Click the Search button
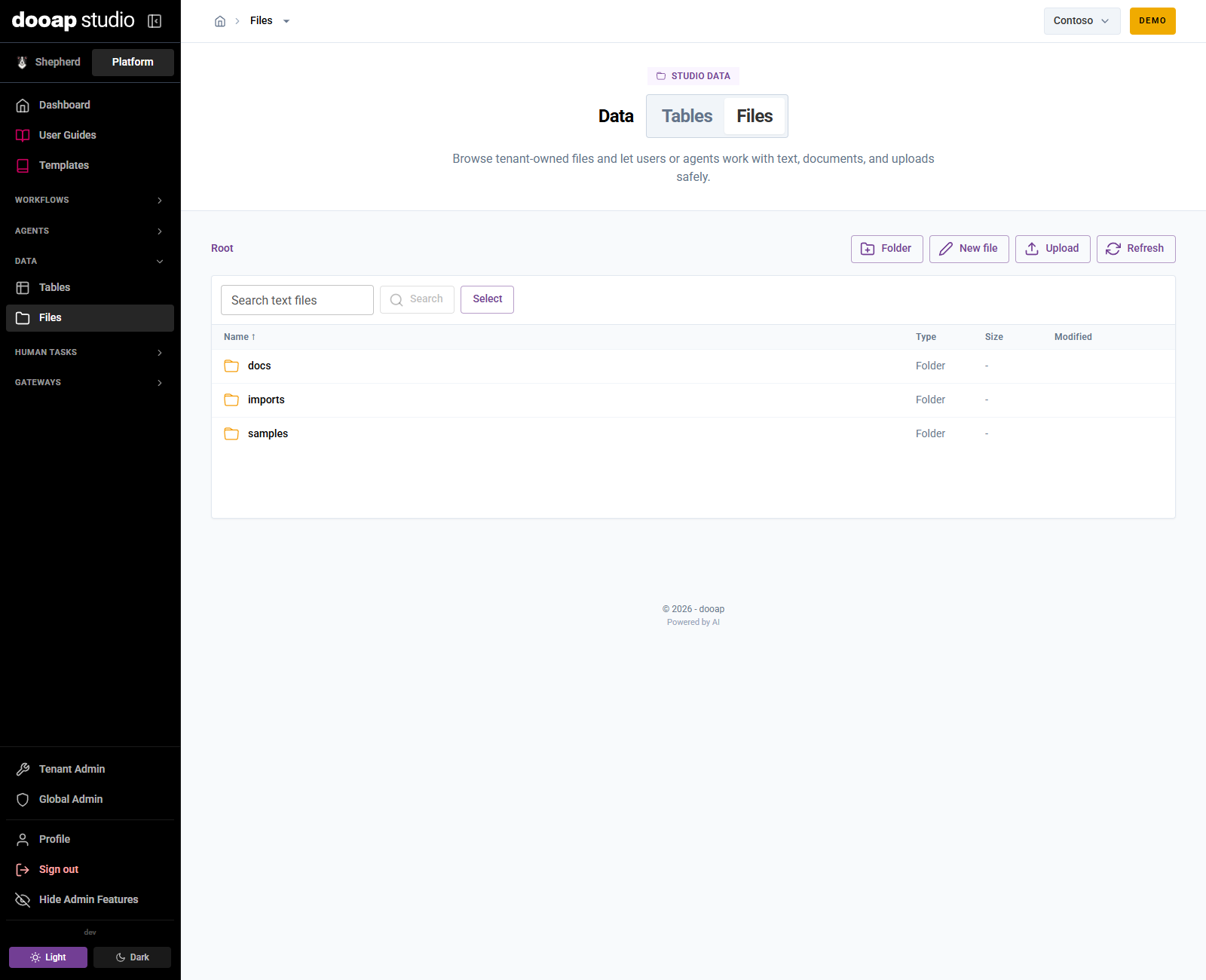This screenshot has width=1206, height=980. tap(417, 299)
